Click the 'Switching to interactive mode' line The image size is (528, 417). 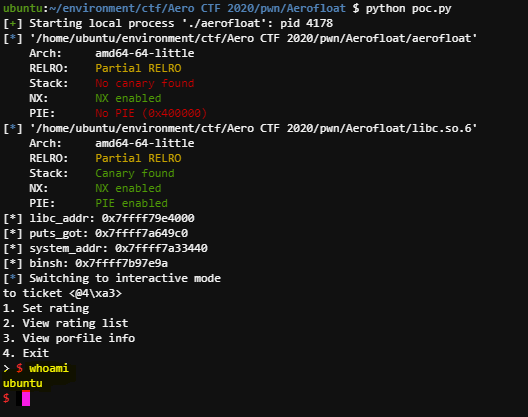(112, 278)
